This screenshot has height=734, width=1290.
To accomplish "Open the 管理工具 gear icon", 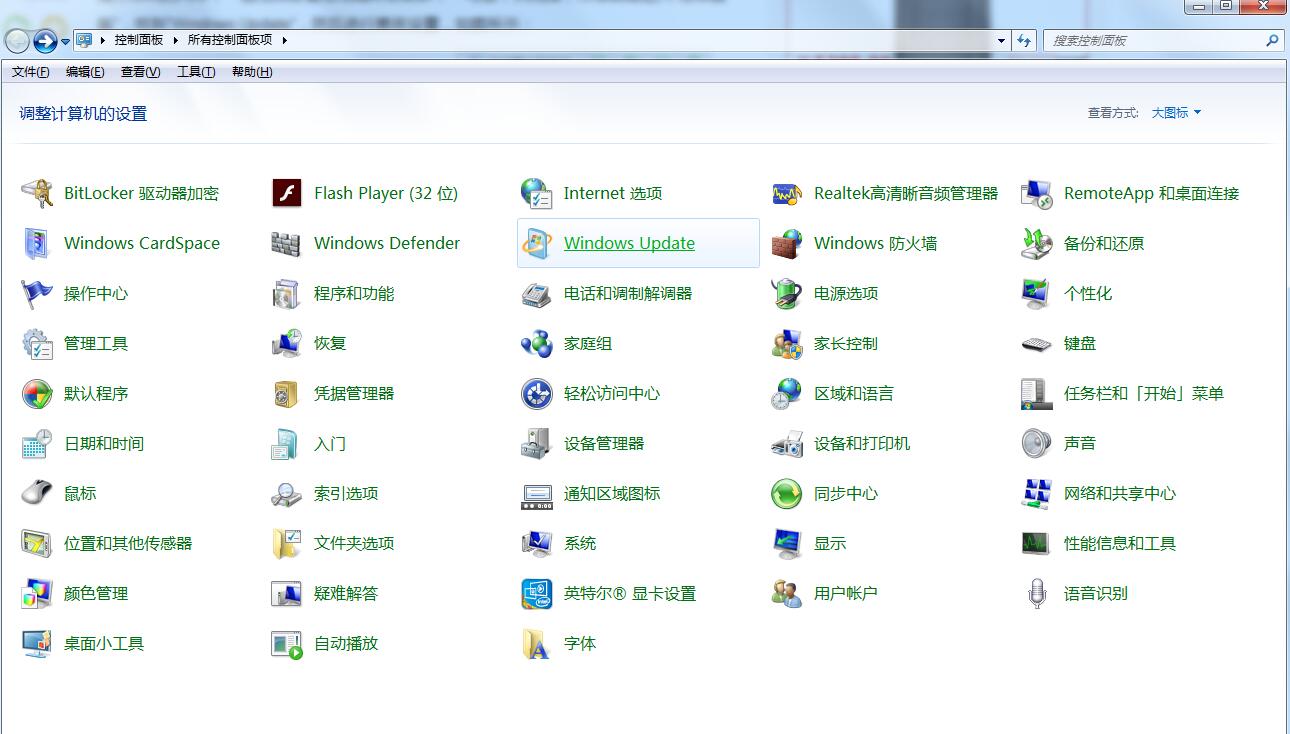I will pos(37,343).
